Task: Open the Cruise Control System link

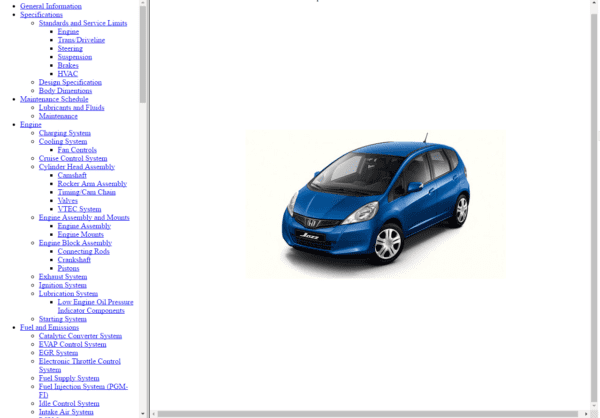Action: click(x=73, y=158)
